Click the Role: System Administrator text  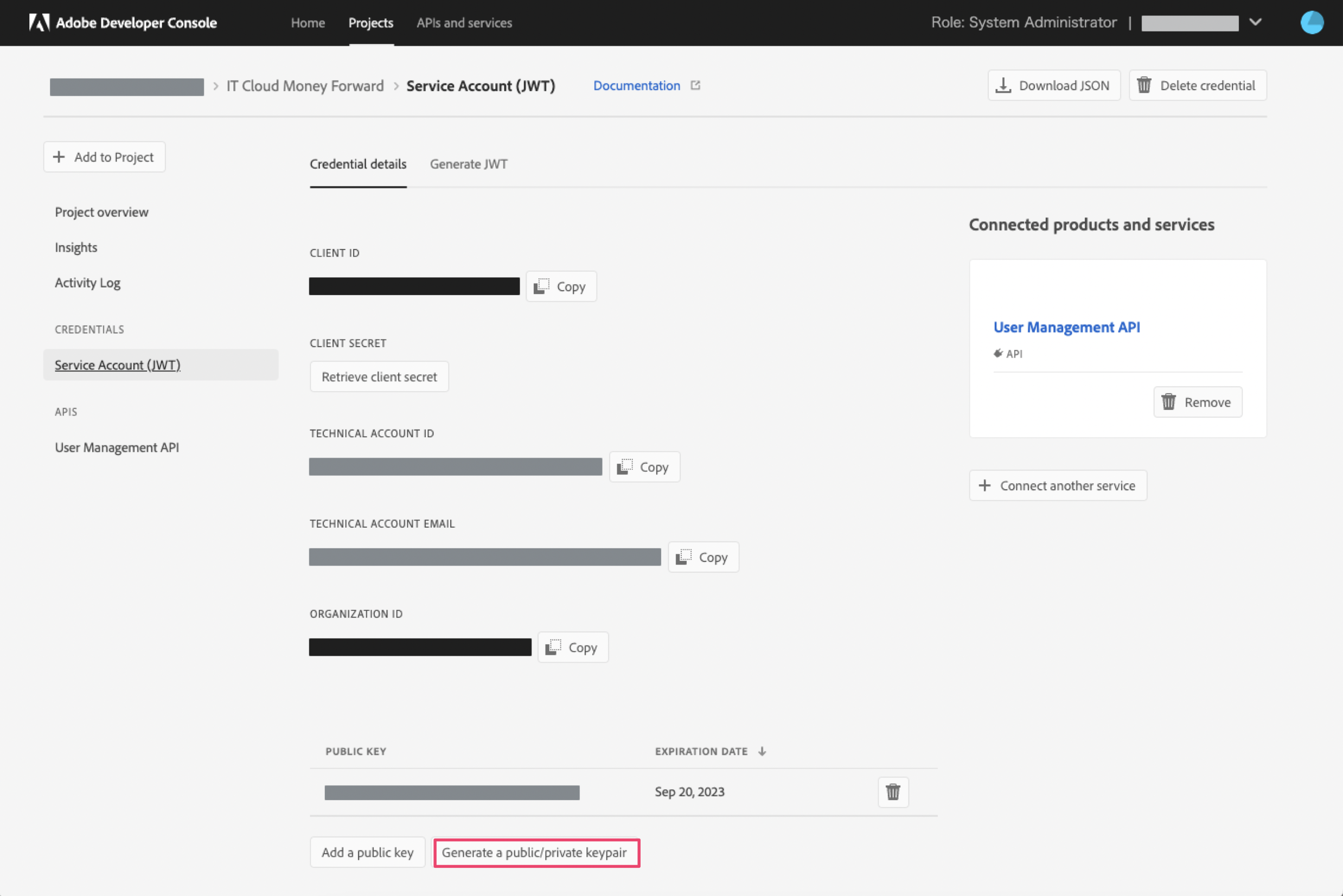point(1024,22)
